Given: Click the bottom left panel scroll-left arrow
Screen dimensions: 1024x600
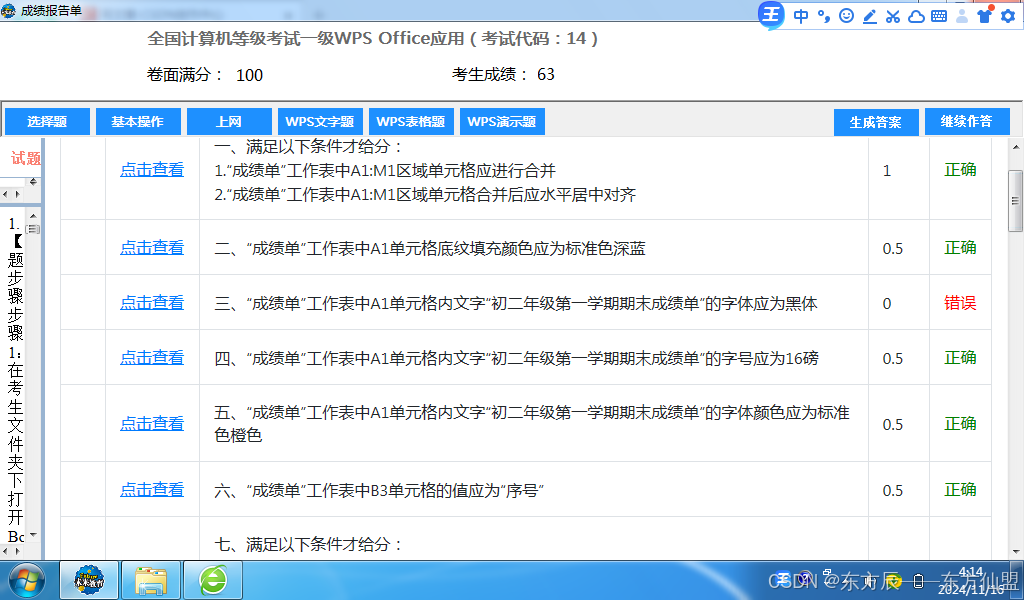Looking at the screenshot, I should coord(5,552).
